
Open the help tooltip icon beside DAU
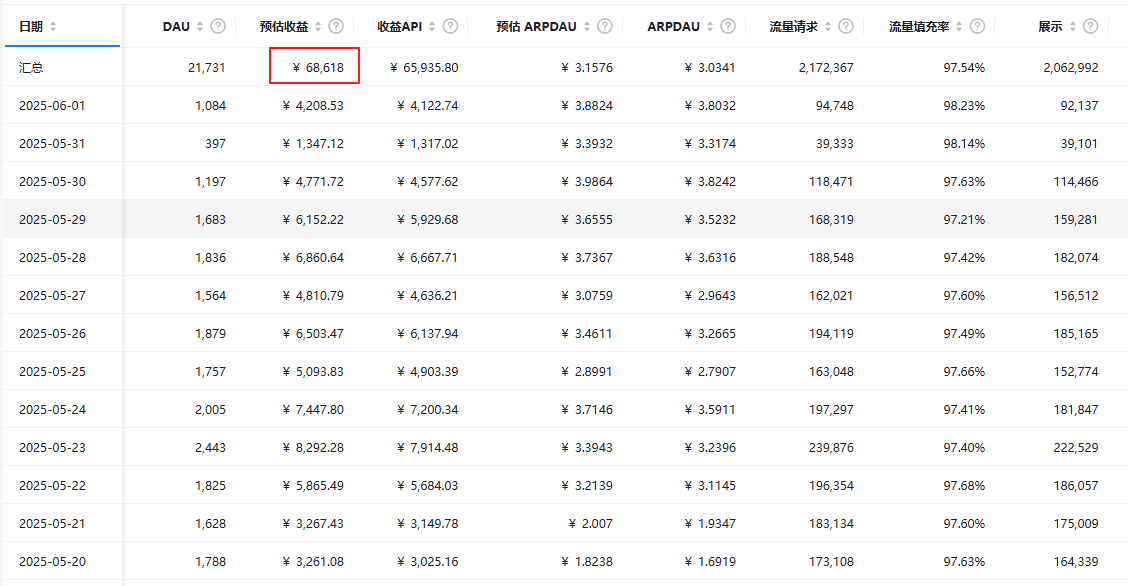coord(217,26)
